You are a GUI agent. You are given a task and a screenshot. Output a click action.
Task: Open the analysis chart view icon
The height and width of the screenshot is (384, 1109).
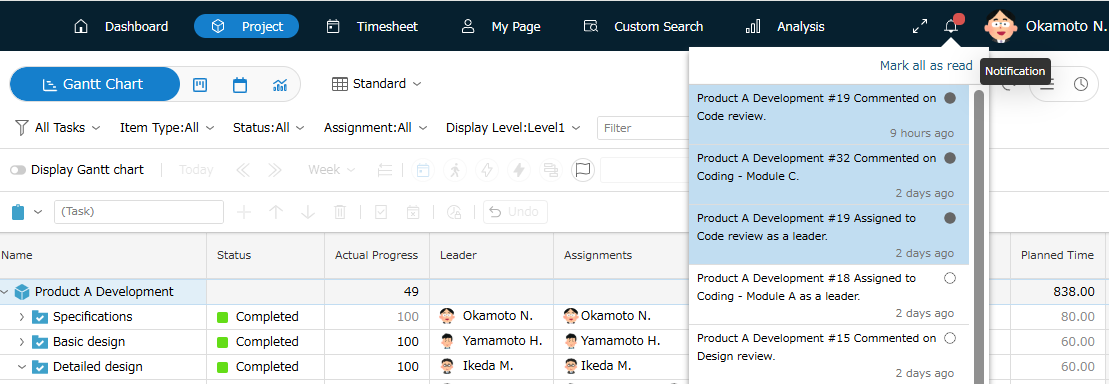[279, 85]
